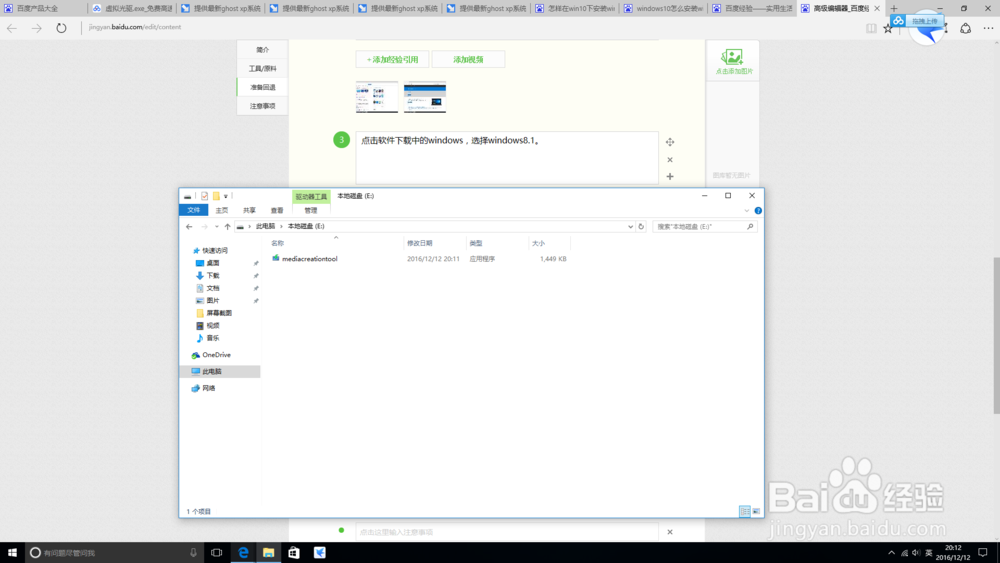Sort files by 名称 column
Screen dimensions: 1000x563
(x=335, y=243)
